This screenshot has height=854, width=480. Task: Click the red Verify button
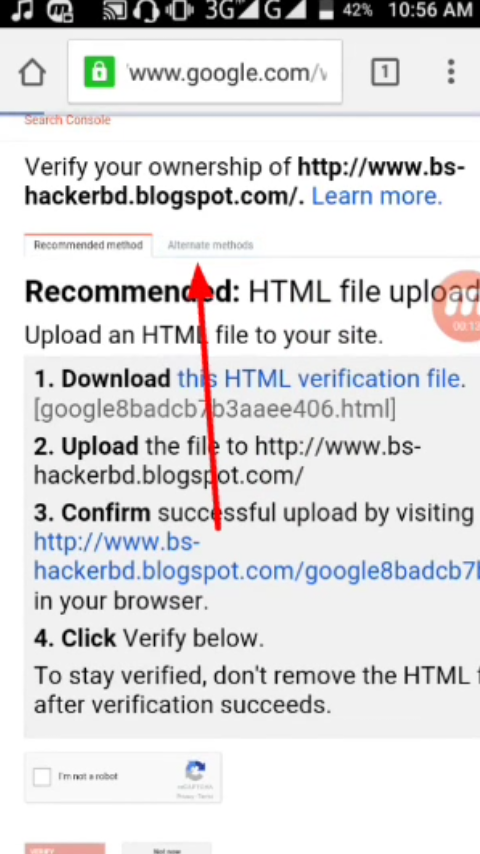pos(65,849)
